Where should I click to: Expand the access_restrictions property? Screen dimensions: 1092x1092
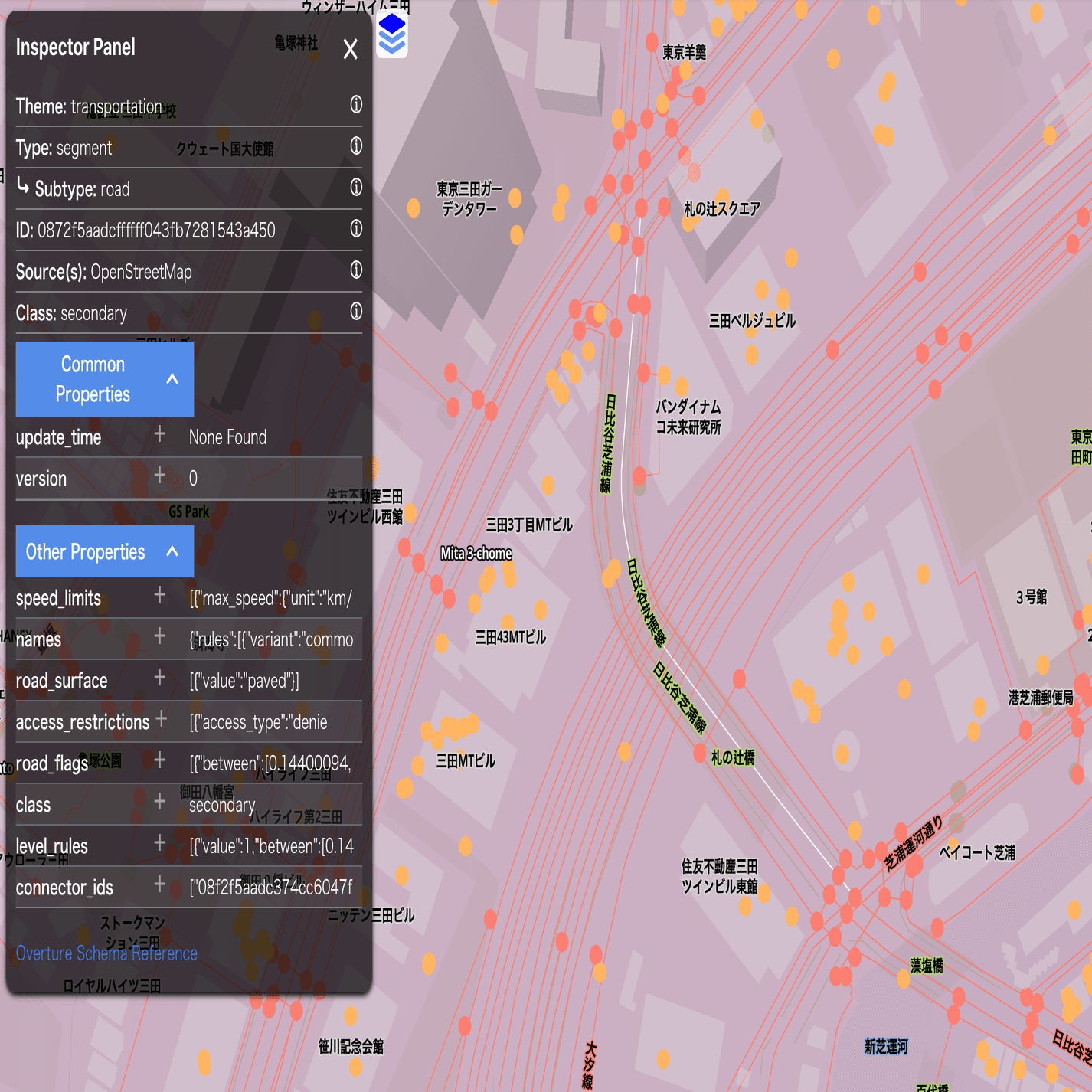[160, 719]
